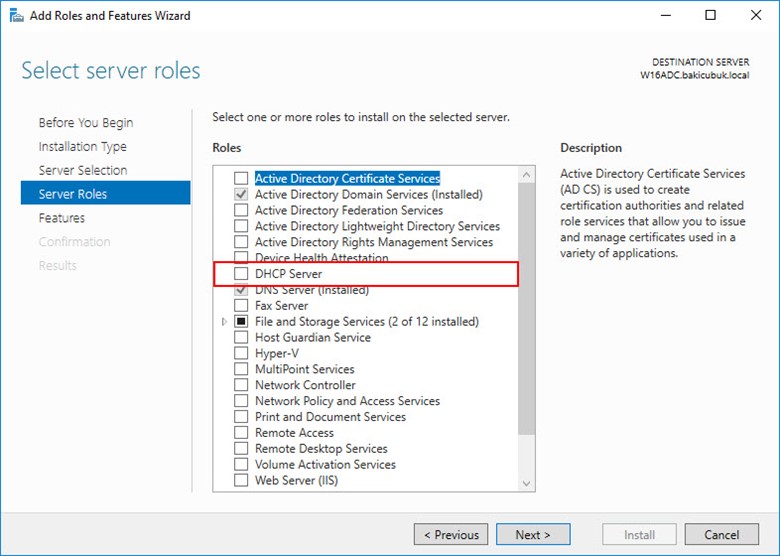Select Active Directory Certificate Services checkbox
The height and width of the screenshot is (556, 780).
click(241, 179)
